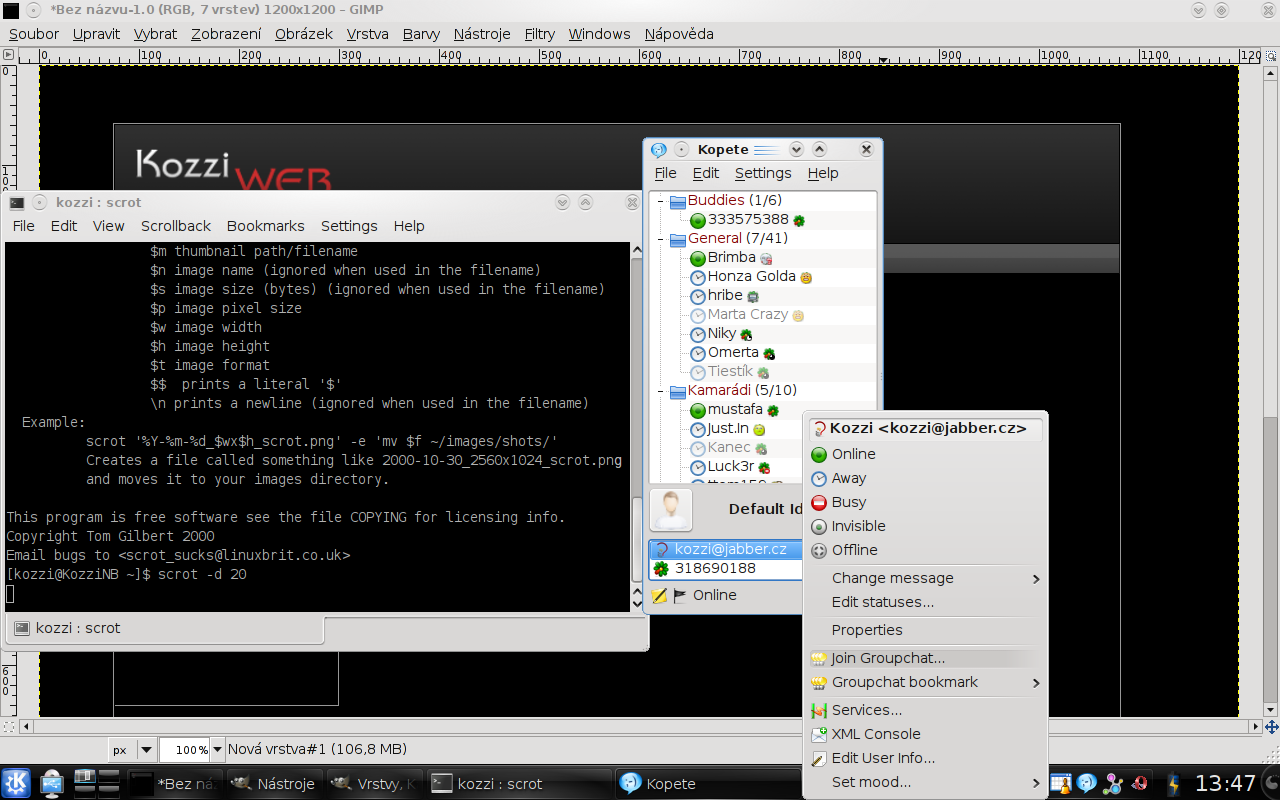Pick Invisible status in the popup menu
Image resolution: width=1280 pixels, height=800 pixels.
click(925, 526)
